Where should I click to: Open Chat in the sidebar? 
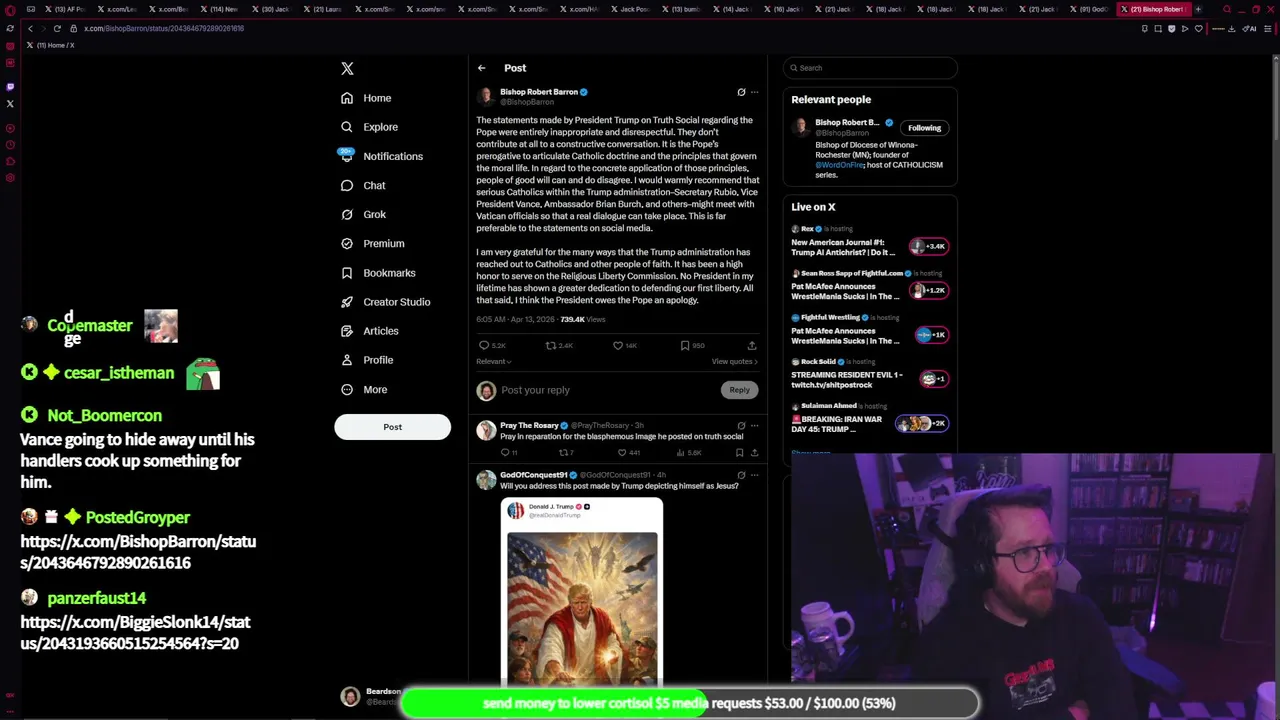[x=363, y=185]
